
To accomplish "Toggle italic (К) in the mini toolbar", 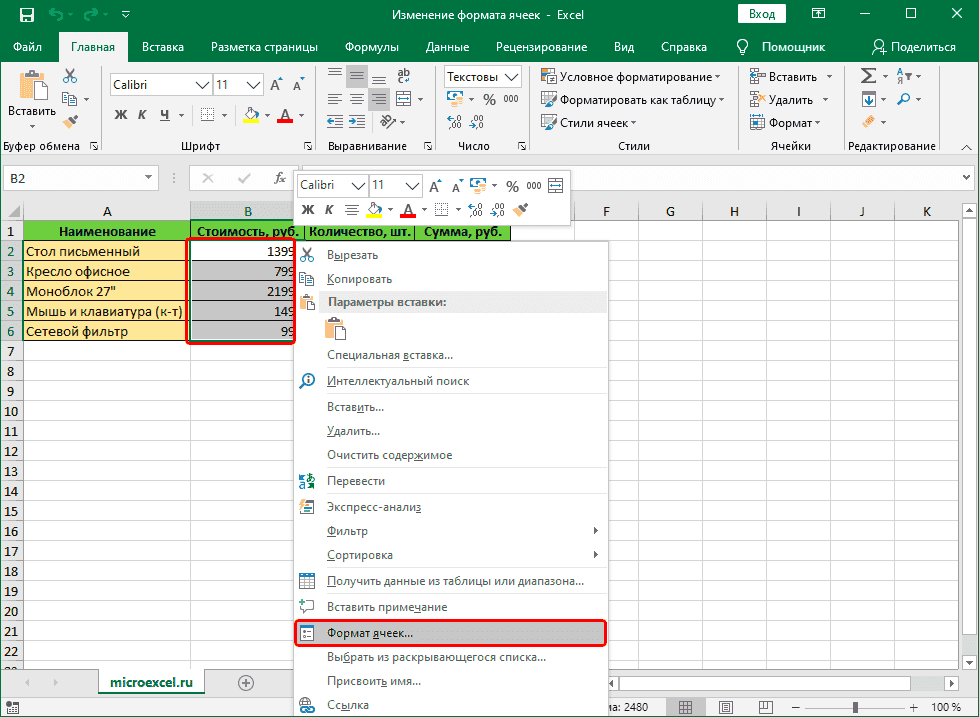I will tap(330, 209).
